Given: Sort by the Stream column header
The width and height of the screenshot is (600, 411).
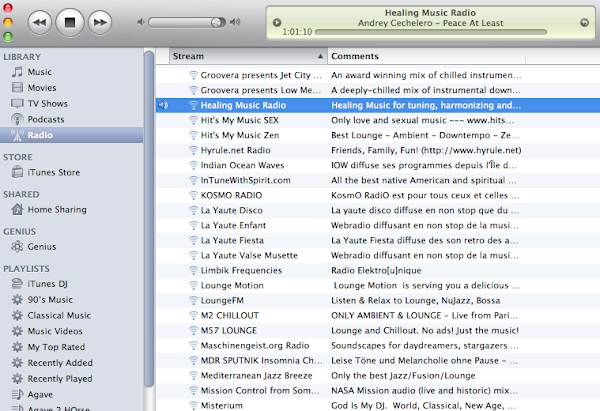Looking at the screenshot, I should pos(248,56).
